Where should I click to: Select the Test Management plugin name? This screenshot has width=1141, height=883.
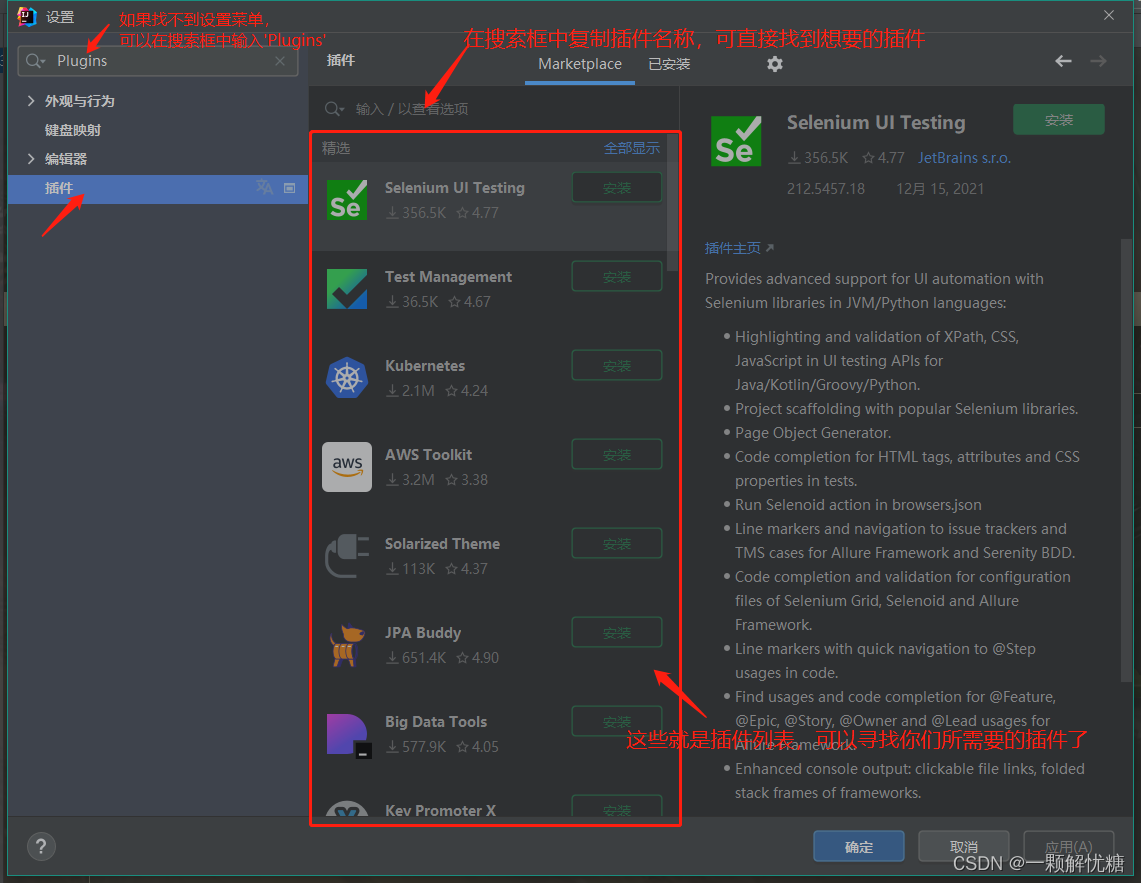(x=448, y=277)
